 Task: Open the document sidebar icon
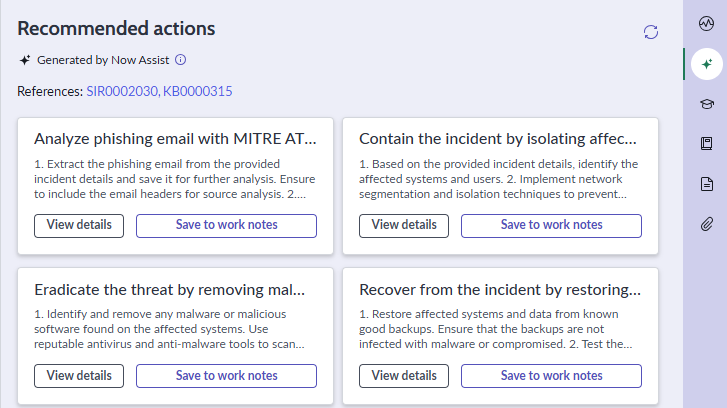[x=707, y=184]
